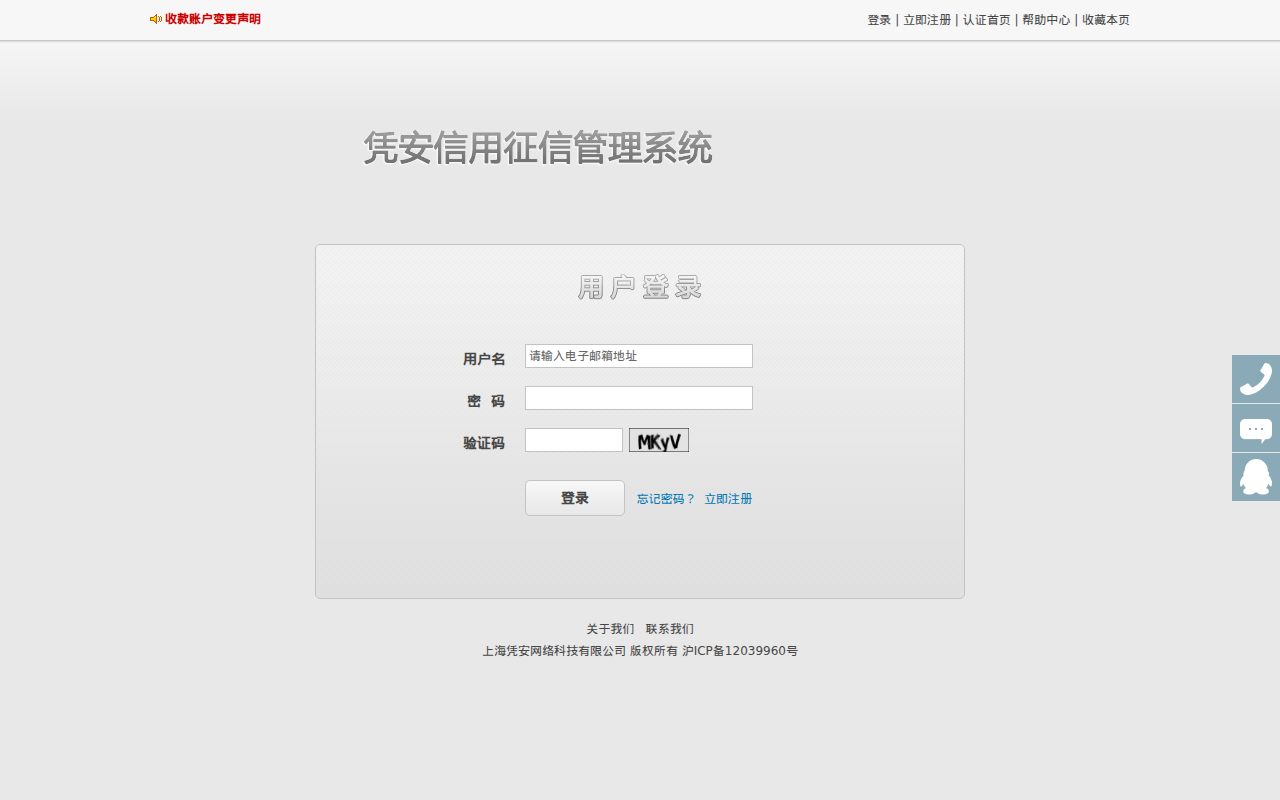Click 立即注册 next to the login button
Image resolution: width=1280 pixels, height=800 pixels.
pyautogui.click(x=727, y=498)
